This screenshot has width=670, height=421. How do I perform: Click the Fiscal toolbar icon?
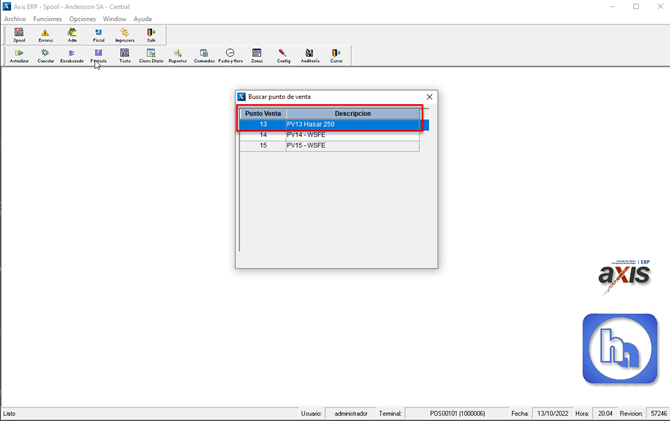[98, 35]
